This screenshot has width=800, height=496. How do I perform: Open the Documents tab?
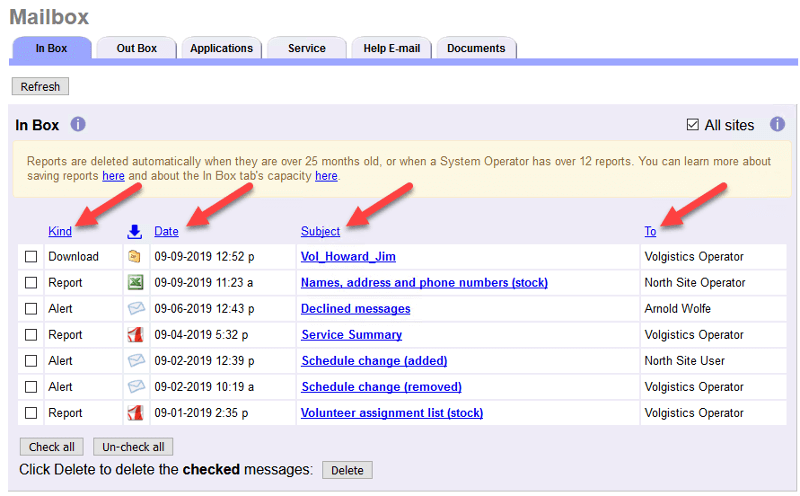(x=476, y=48)
